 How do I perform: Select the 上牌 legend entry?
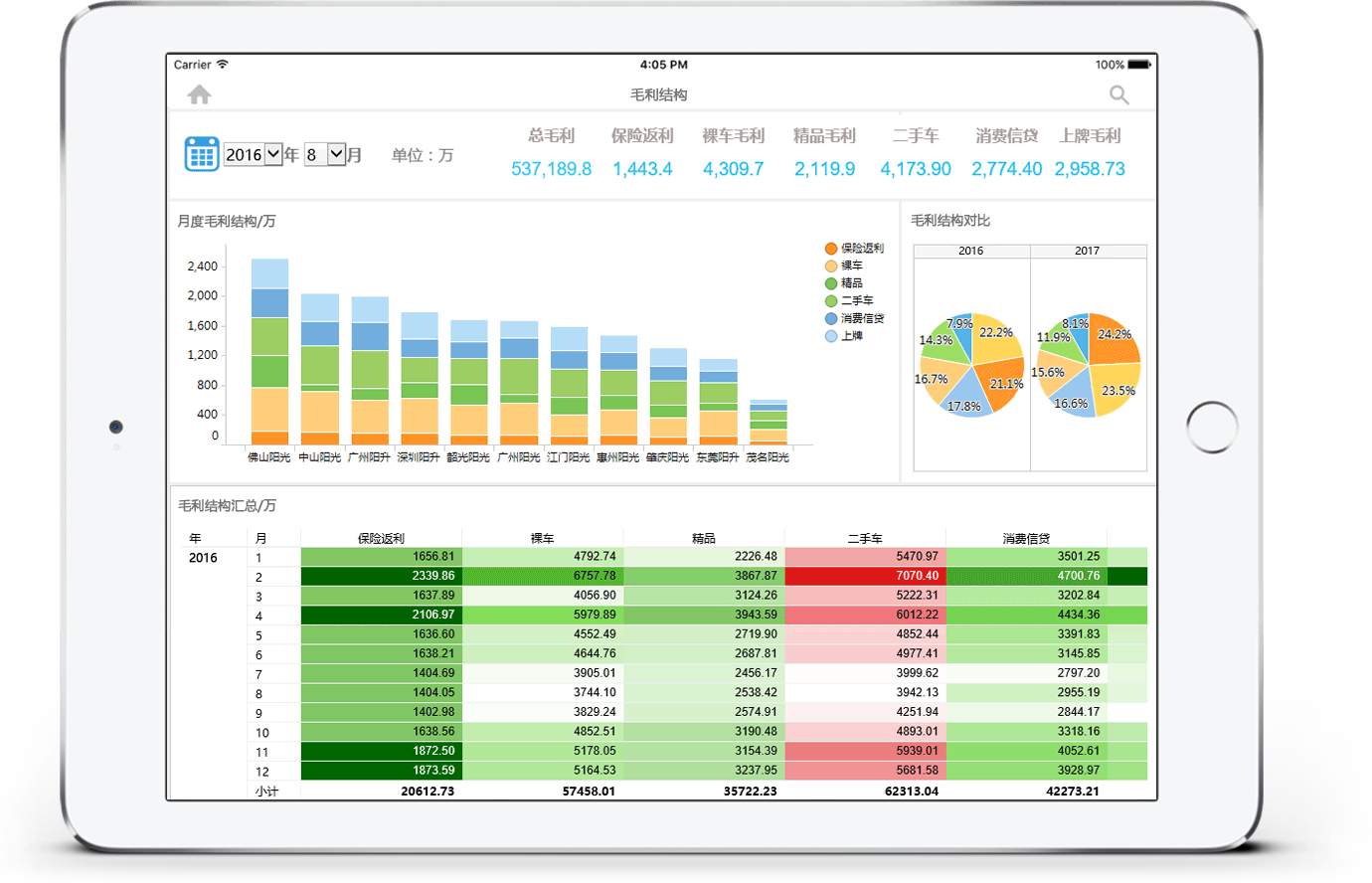point(844,336)
